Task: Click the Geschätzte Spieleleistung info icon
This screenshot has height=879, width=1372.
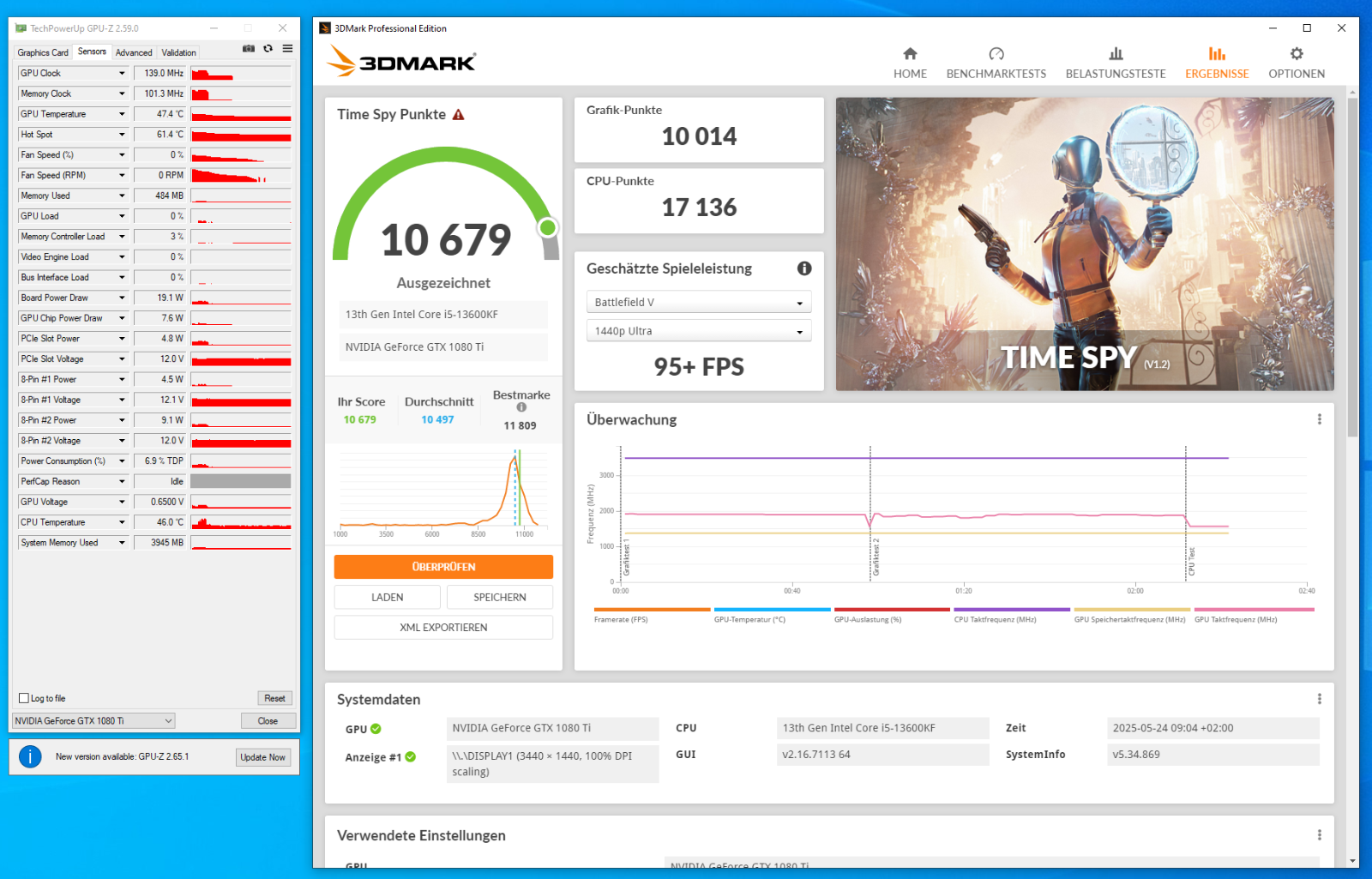Action: pyautogui.click(x=804, y=268)
